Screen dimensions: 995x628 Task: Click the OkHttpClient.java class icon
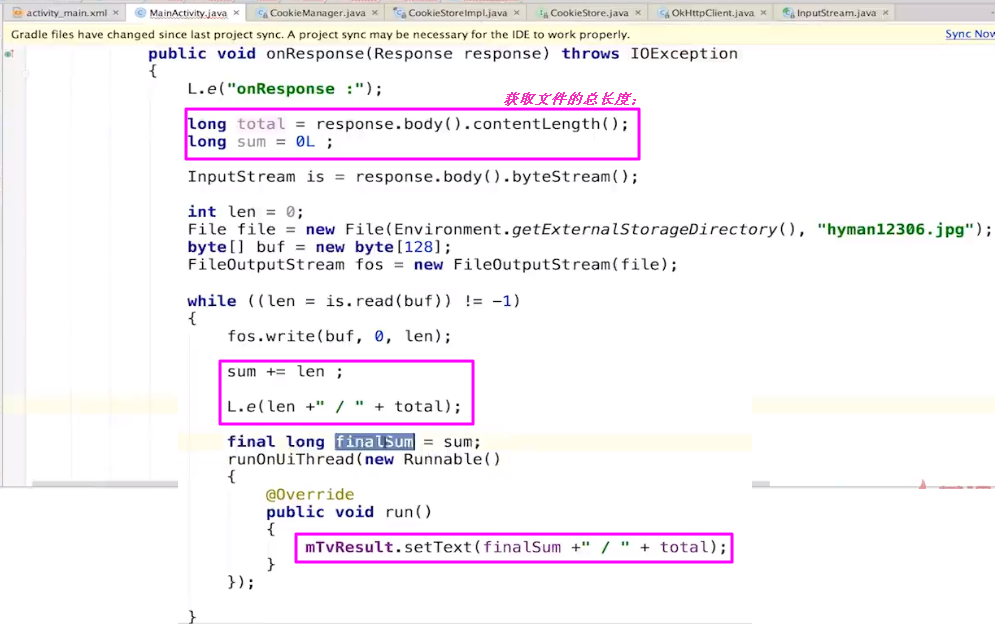point(664,13)
